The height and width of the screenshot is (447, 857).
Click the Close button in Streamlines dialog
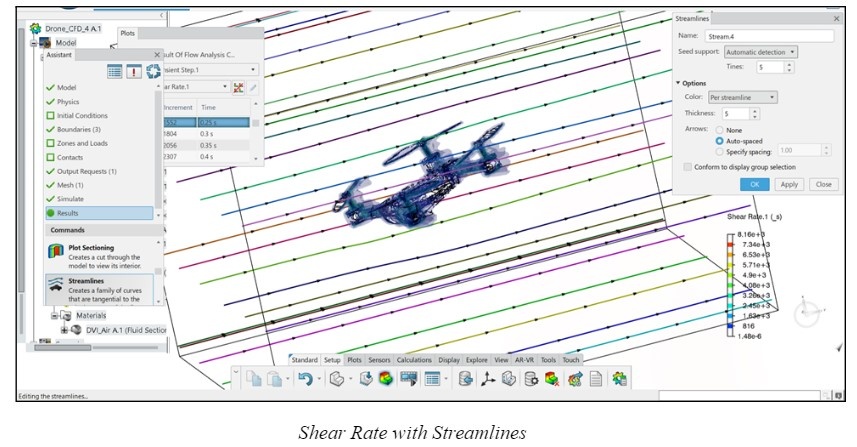coord(823,185)
